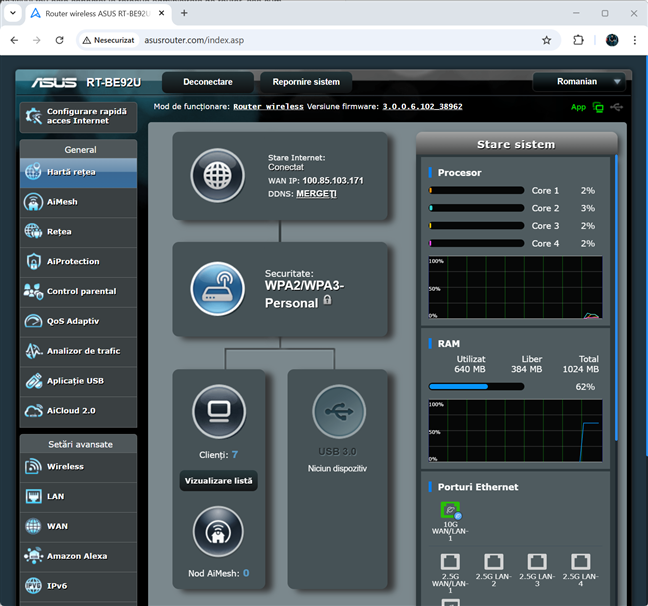Select QoS Adaptiv from sidebar
The image size is (648, 606).
pyautogui.click(x=73, y=321)
